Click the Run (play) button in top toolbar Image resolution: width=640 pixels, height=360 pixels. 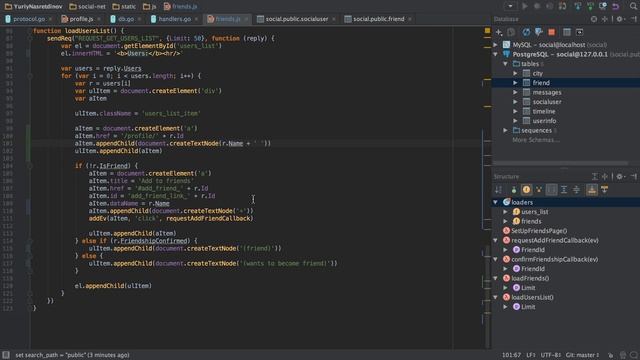[524, 6]
